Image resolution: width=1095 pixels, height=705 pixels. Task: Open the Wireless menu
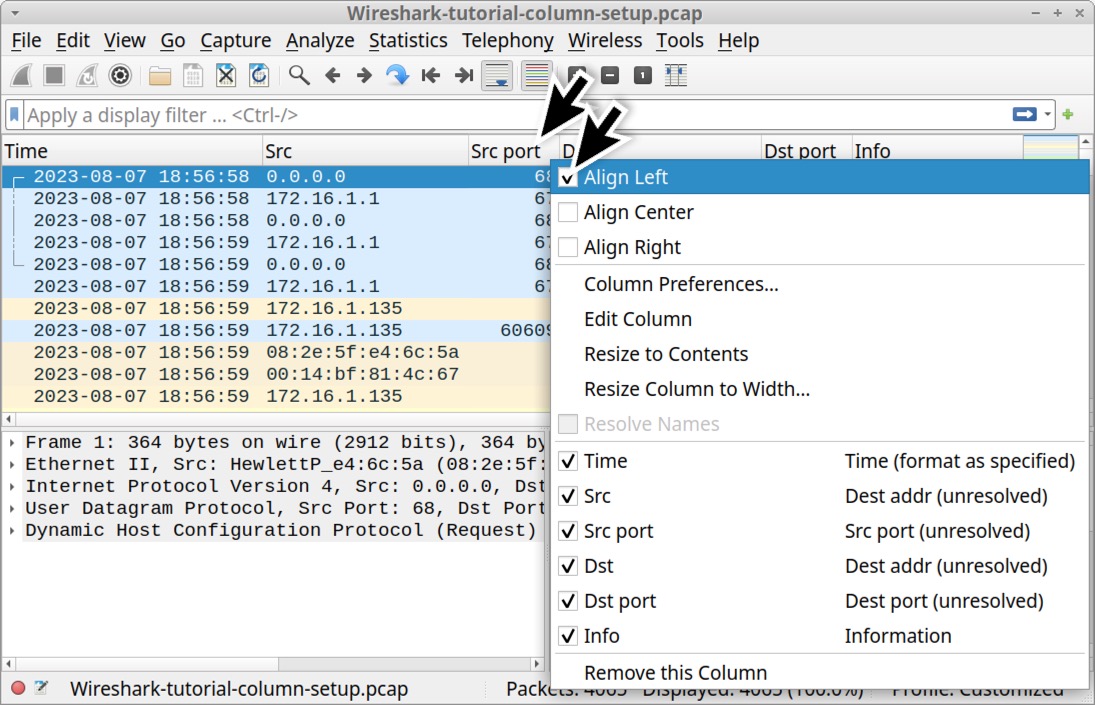click(605, 40)
